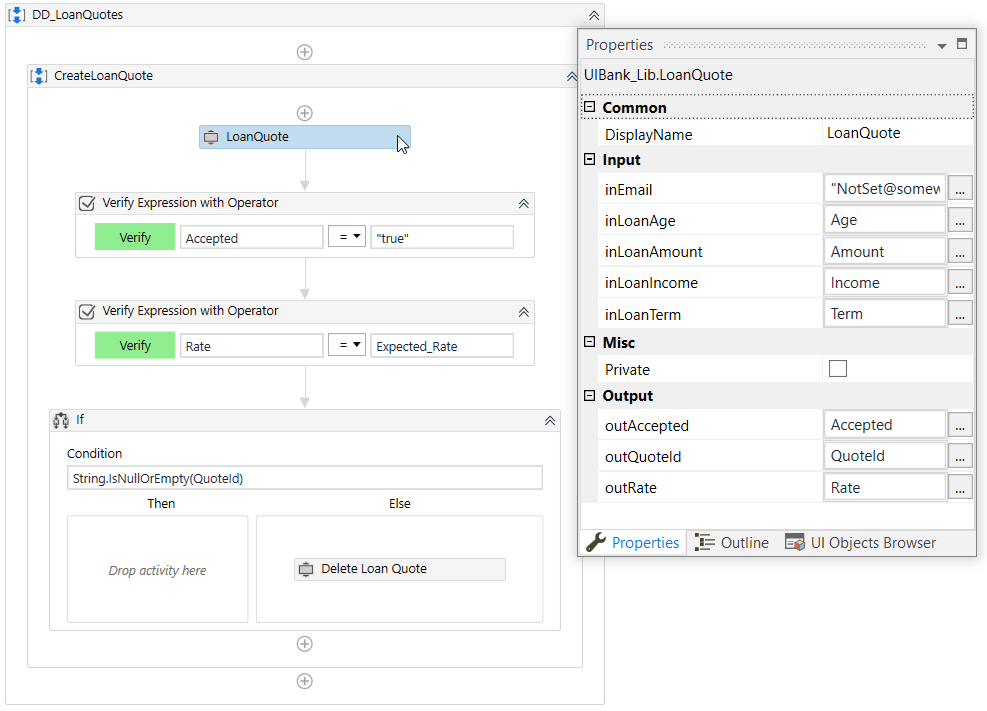Click the UIBank_Lib.LoanQuote title text
This screenshot has height=711, width=987.
pos(658,75)
